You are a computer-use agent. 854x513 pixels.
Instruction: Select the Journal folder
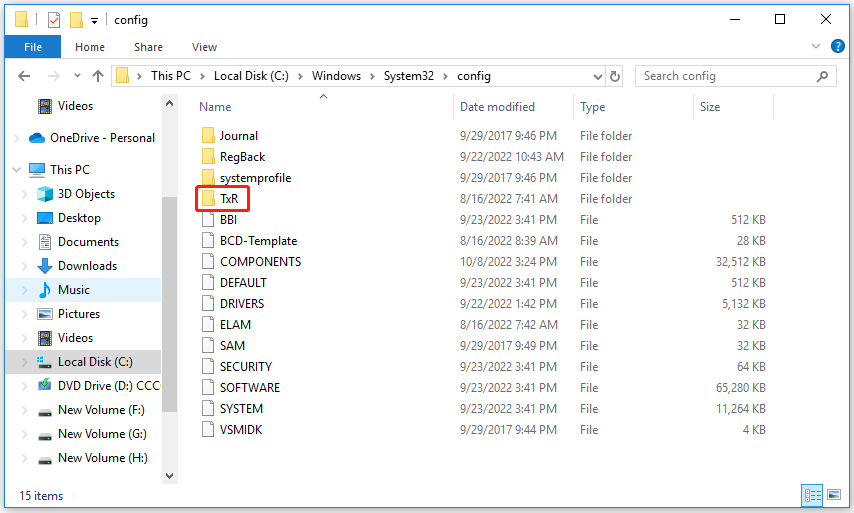tap(239, 136)
